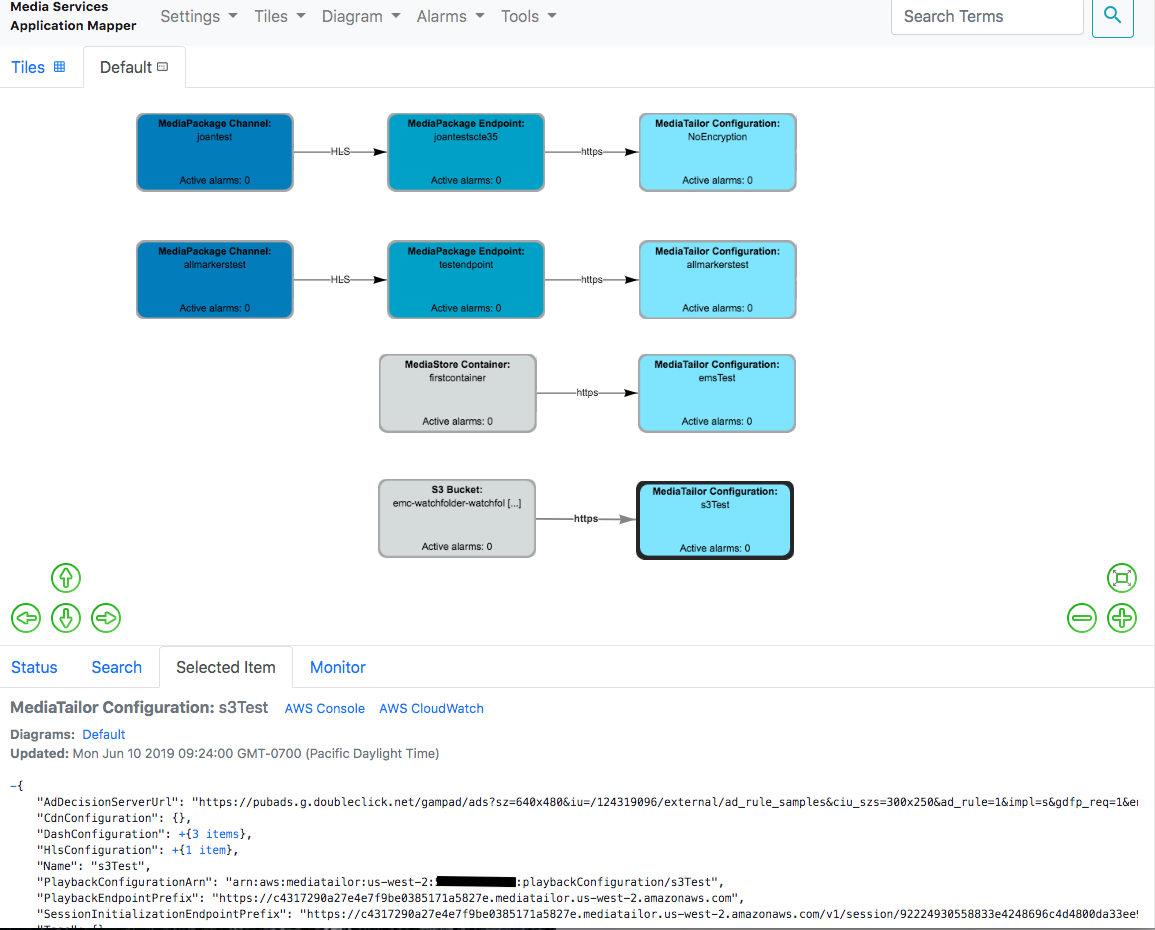Open the Monitor tab

(337, 667)
